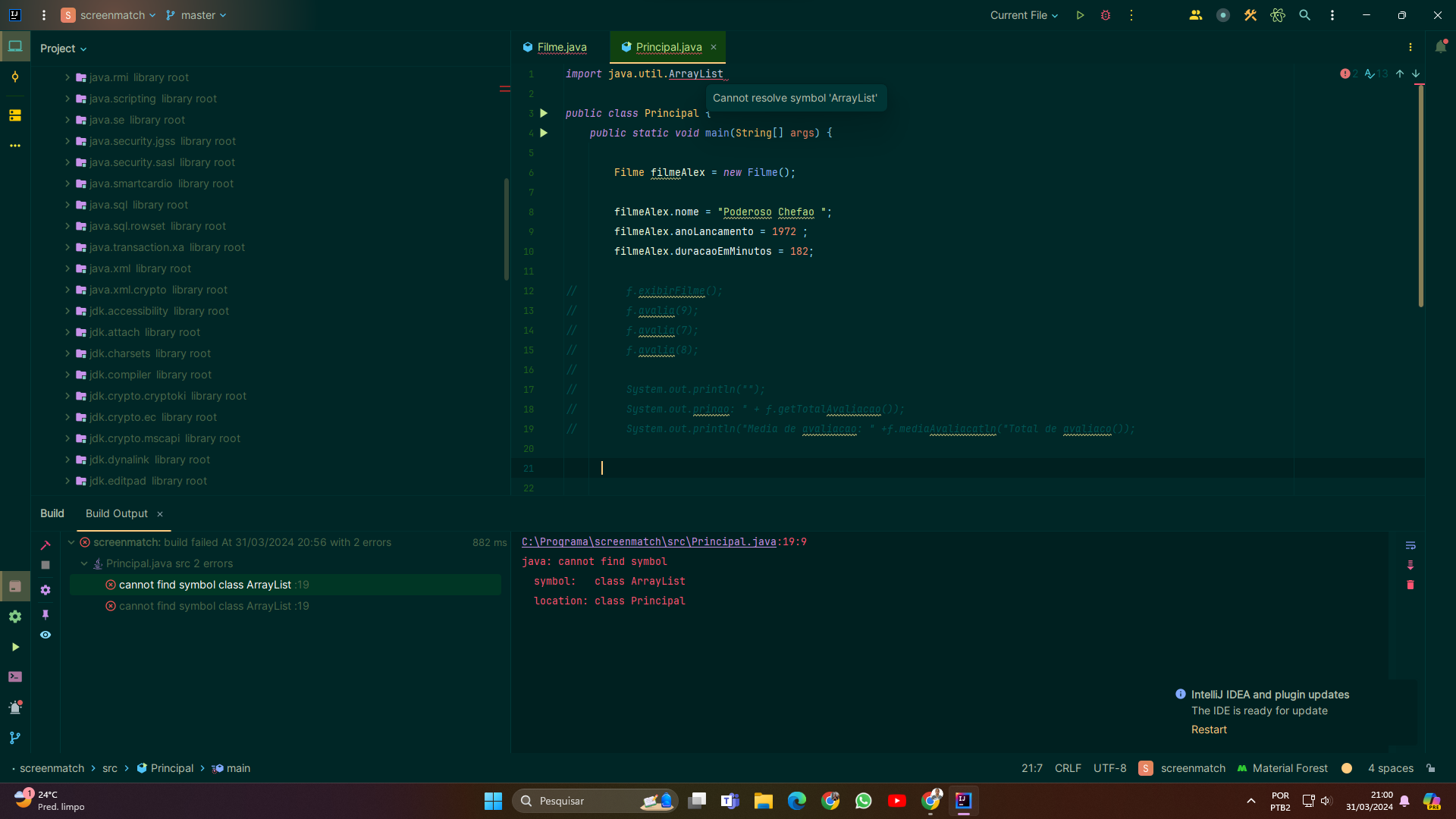Toggle pin tab in Build panel
Viewport: 1456px width, 819px height.
point(45,615)
